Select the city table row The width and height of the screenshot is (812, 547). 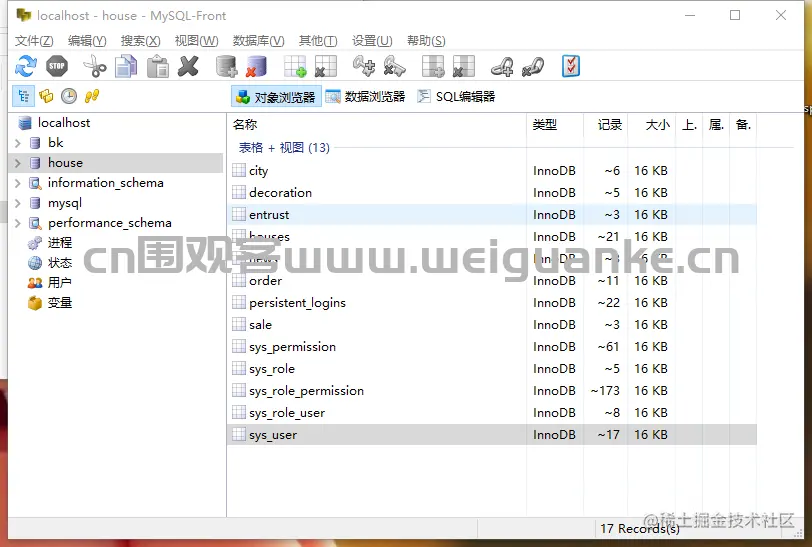point(492,171)
